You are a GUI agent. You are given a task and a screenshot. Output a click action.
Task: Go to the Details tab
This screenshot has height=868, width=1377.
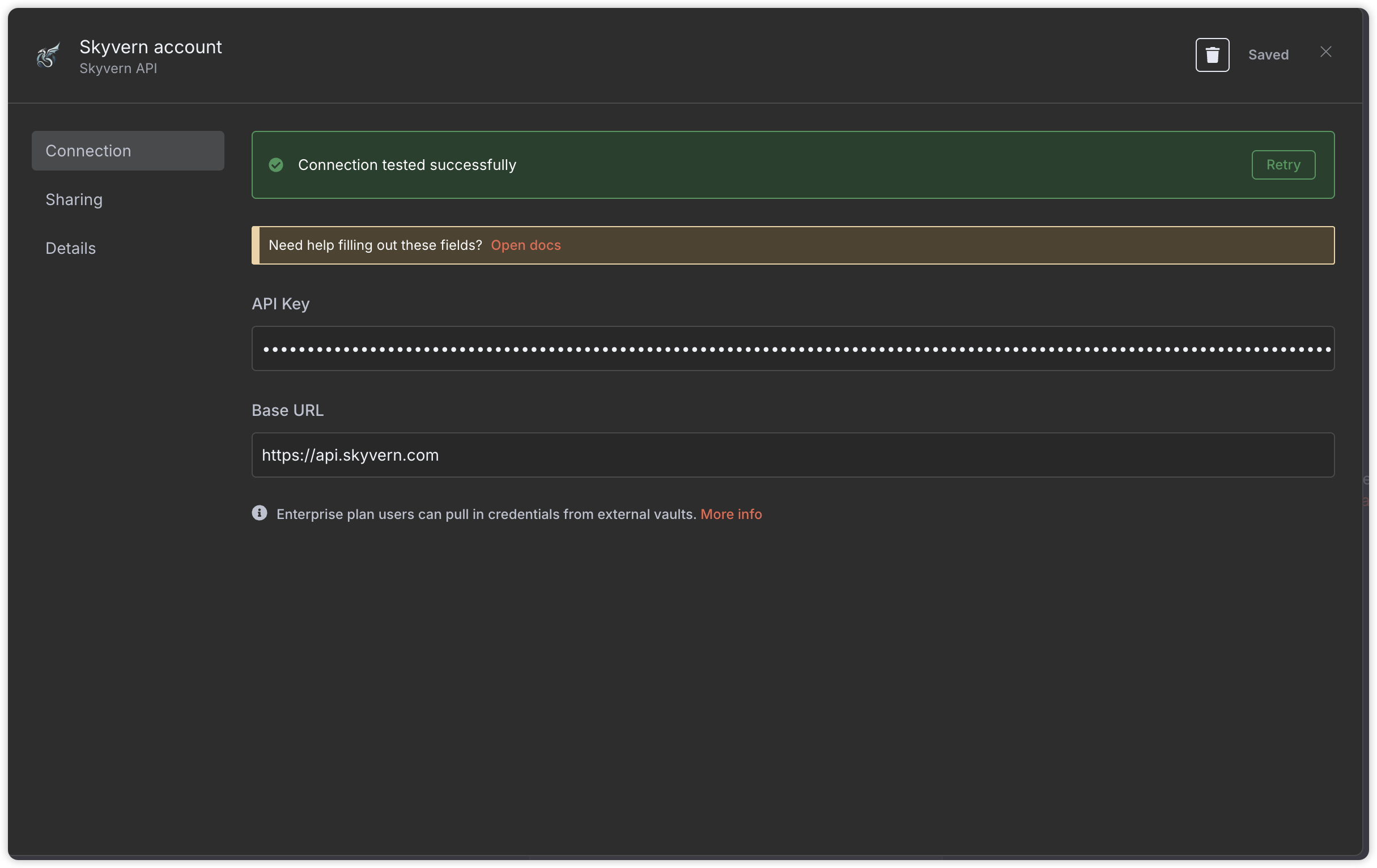[71, 248]
